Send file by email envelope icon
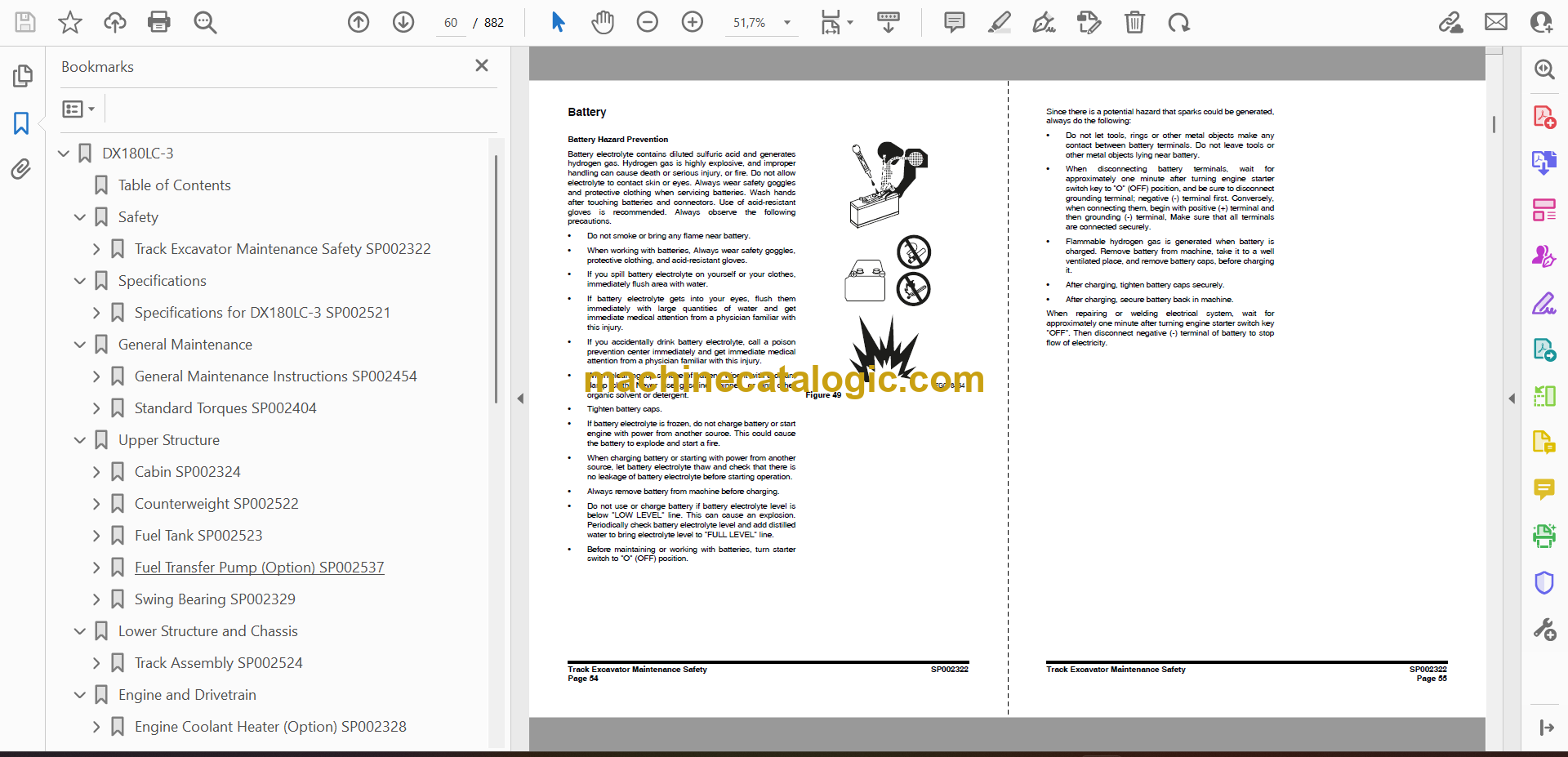1568x757 pixels. (1496, 22)
